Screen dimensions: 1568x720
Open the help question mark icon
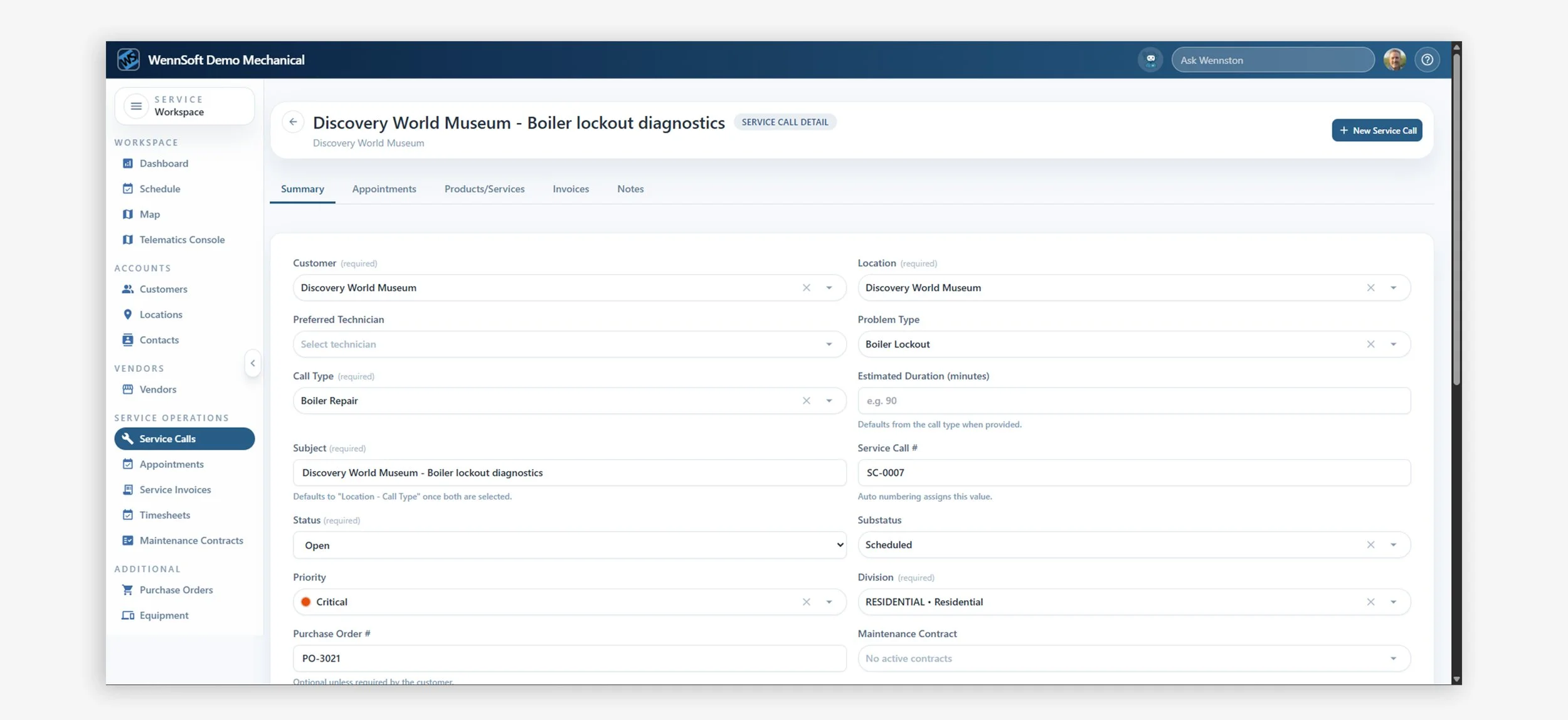(x=1427, y=60)
